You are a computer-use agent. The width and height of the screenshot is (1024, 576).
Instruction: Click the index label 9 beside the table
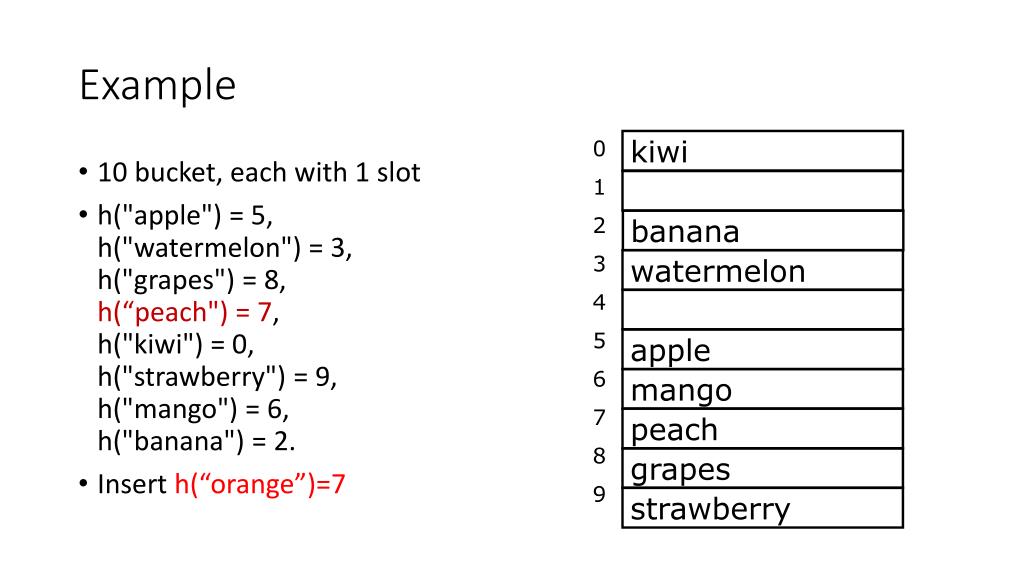[600, 494]
